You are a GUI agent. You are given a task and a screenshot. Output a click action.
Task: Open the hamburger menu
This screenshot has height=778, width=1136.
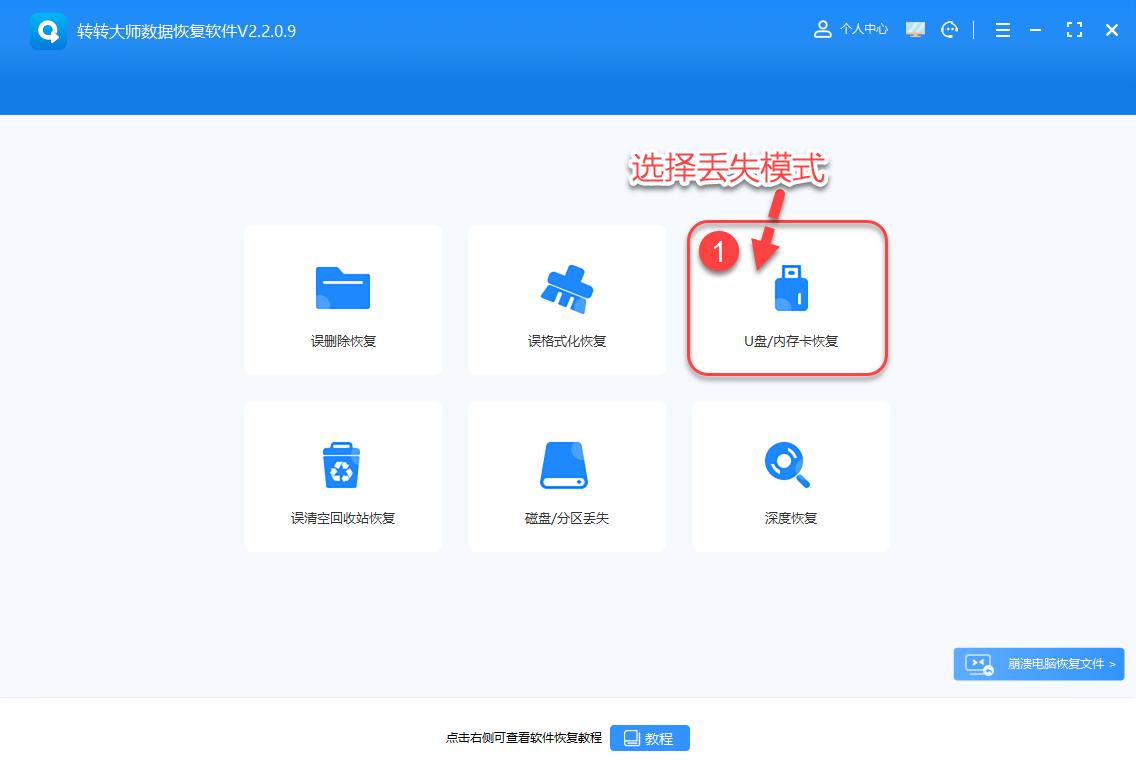point(1002,30)
